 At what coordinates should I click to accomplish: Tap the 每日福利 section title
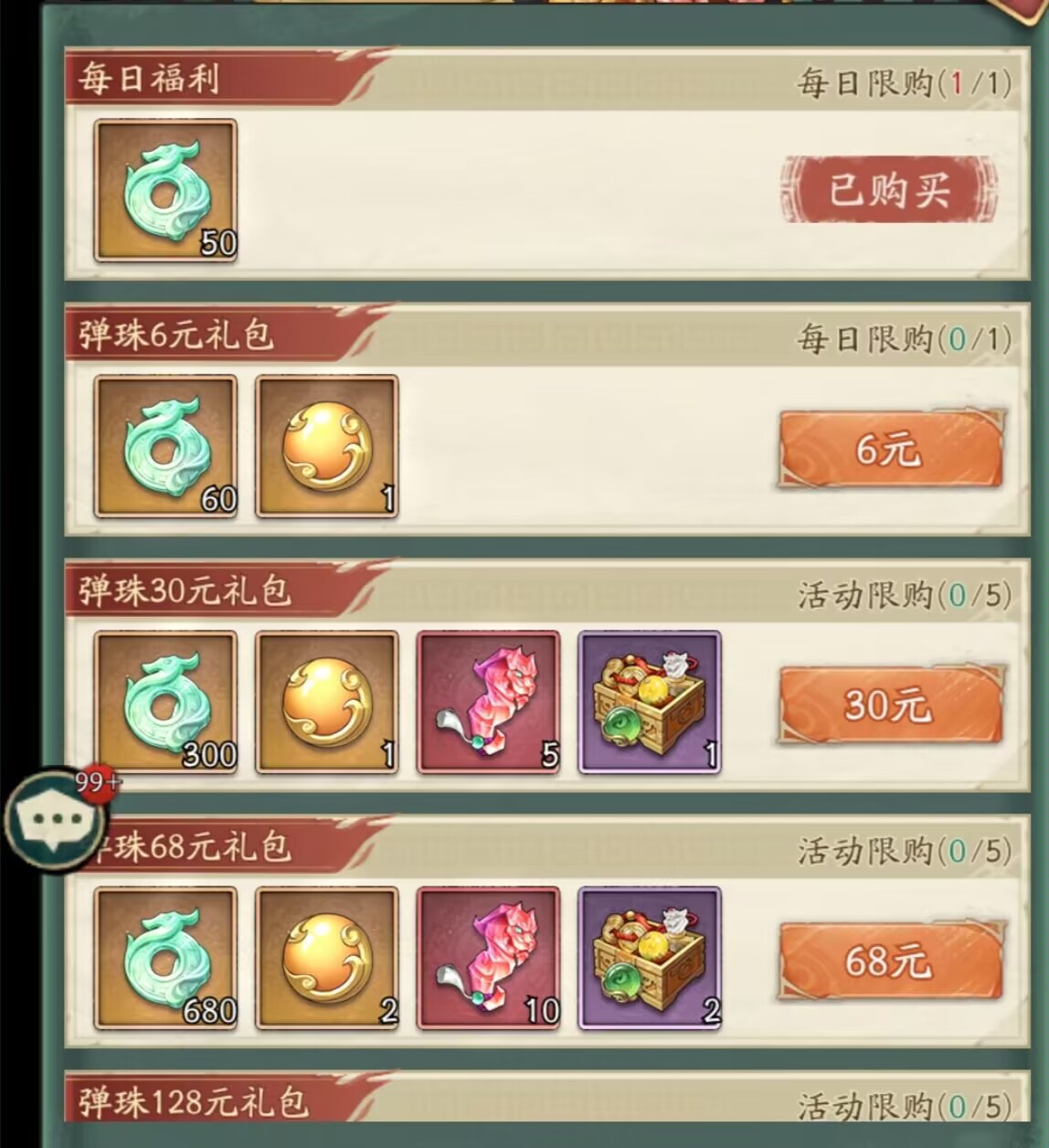(x=149, y=79)
